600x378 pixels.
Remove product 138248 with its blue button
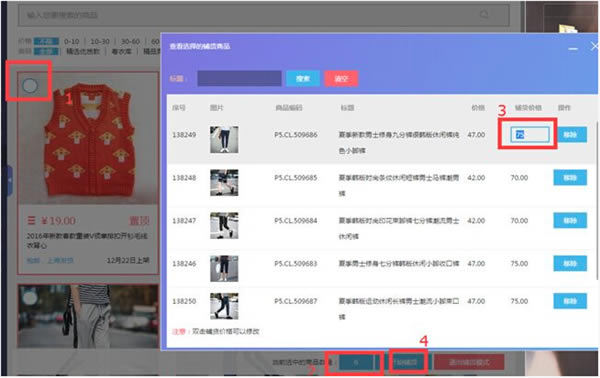click(570, 178)
